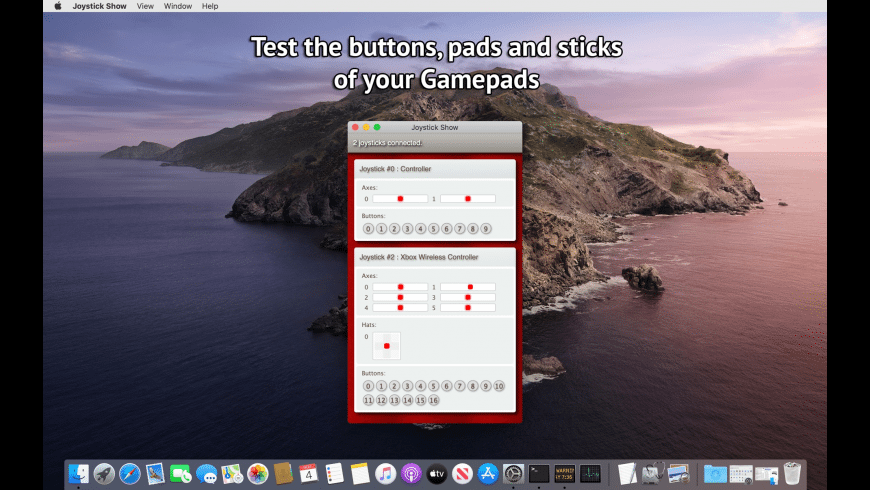Open Reminders from the Dock
Image resolution: width=870 pixels, height=490 pixels.
334,474
